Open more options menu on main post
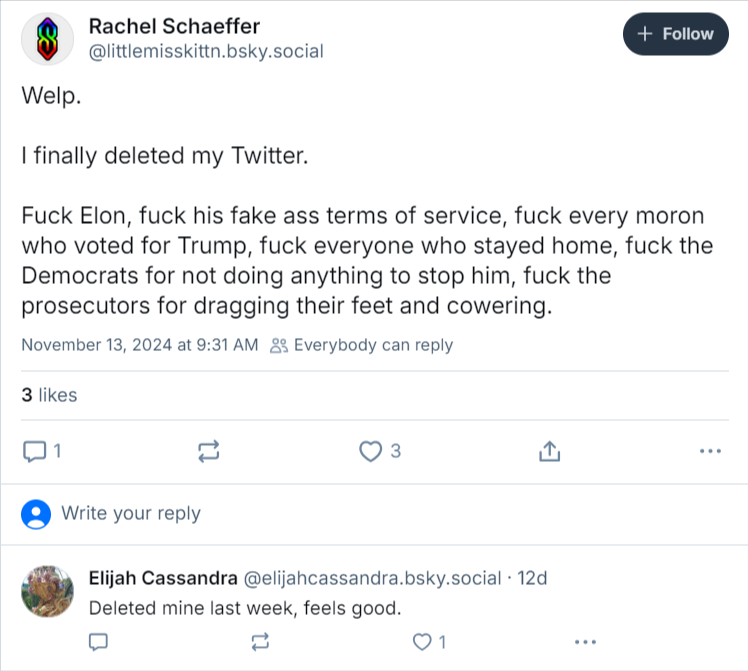Image resolution: width=748 pixels, height=671 pixels. coord(710,451)
